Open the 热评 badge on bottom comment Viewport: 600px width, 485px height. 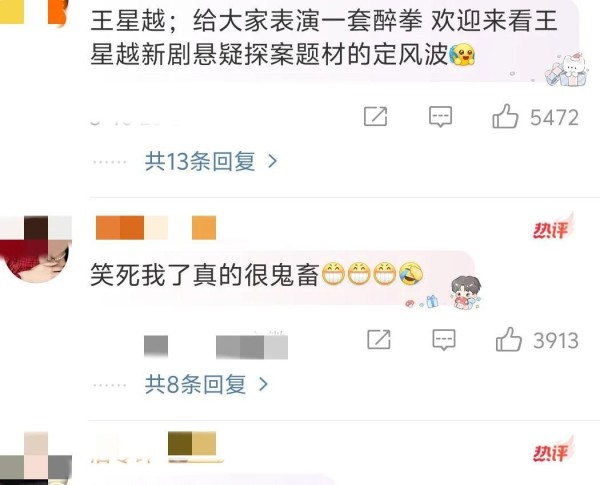tap(552, 451)
